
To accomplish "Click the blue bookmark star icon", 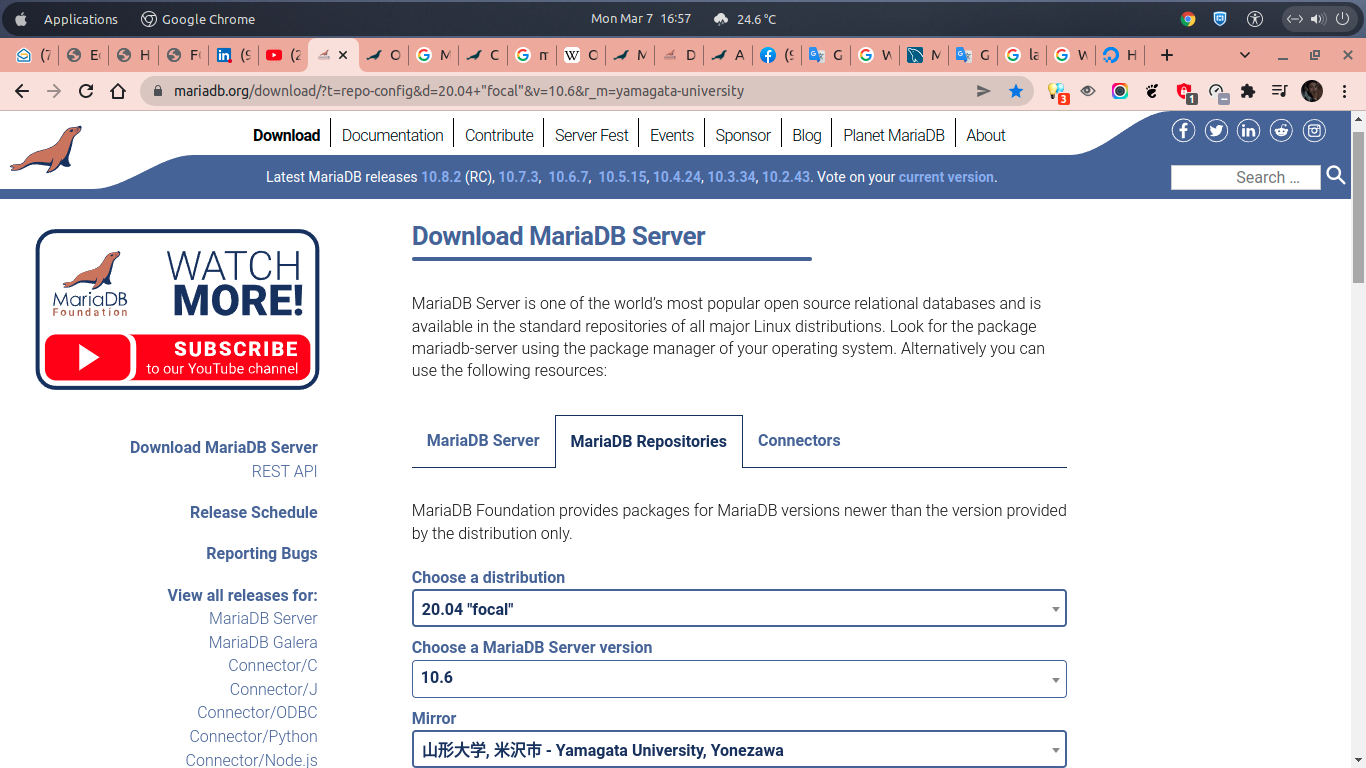I will (1016, 91).
